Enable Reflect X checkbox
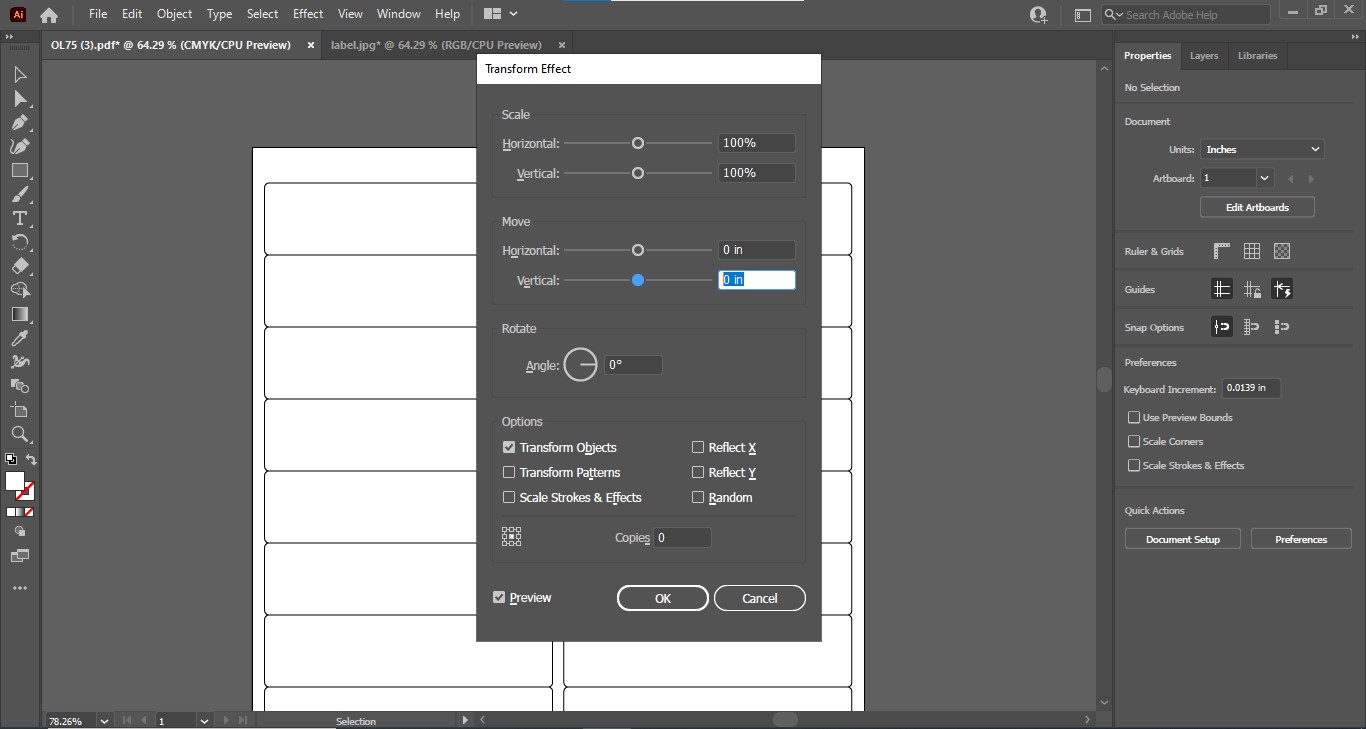Screen dimensions: 1366x729 (x=698, y=447)
